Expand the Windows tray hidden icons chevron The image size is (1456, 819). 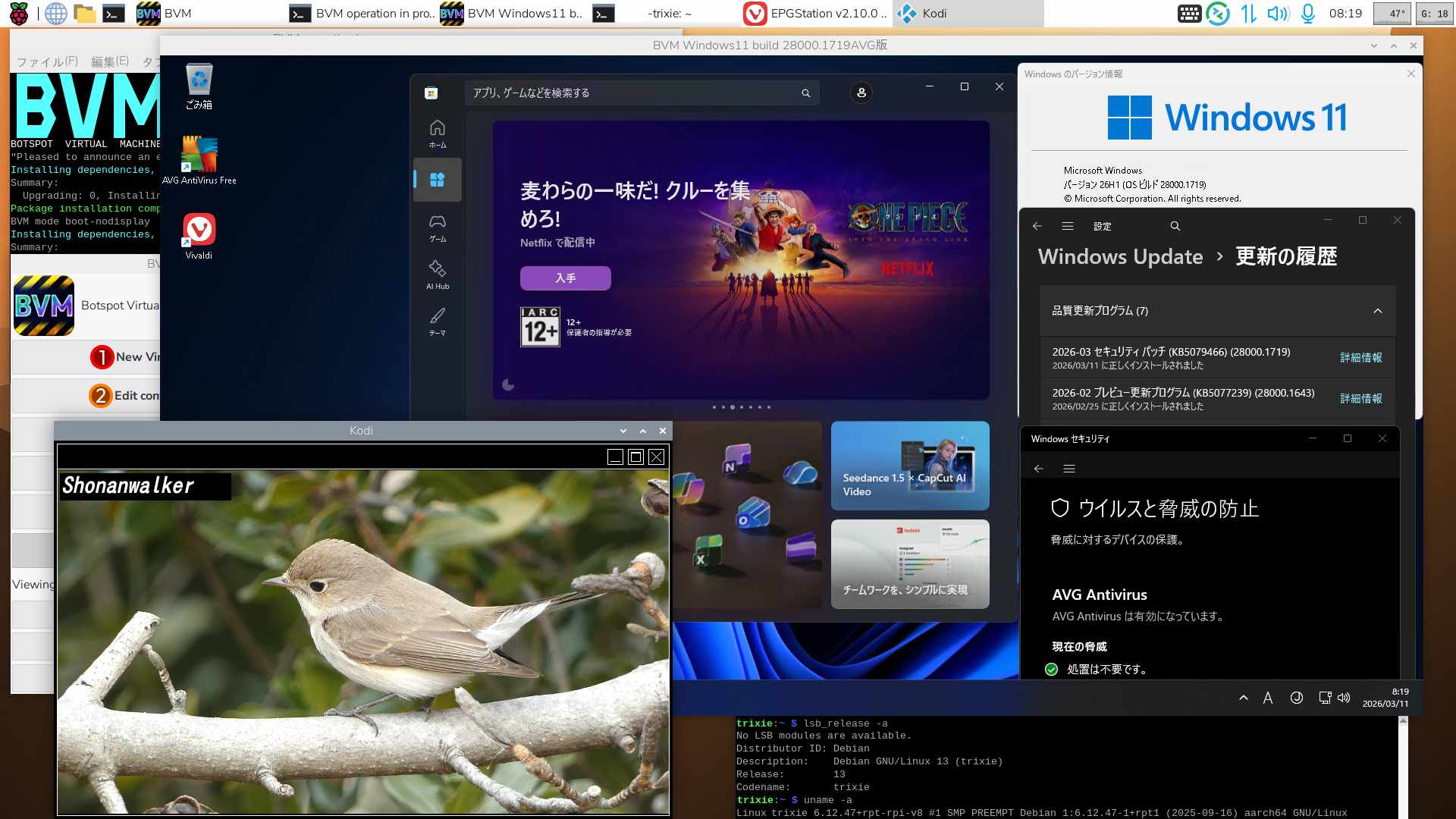tap(1244, 698)
